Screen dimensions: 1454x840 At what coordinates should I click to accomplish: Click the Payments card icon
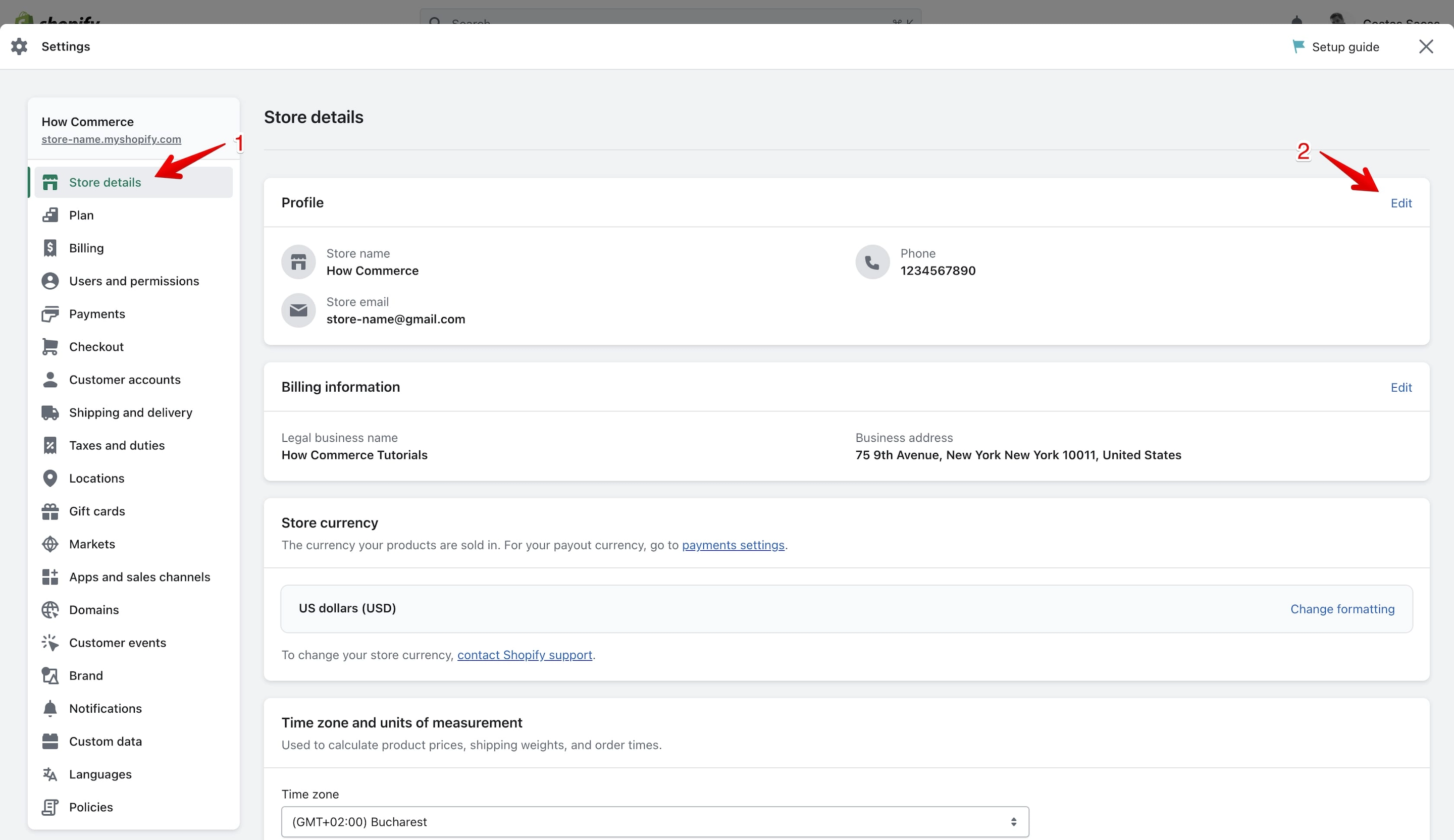tap(50, 314)
